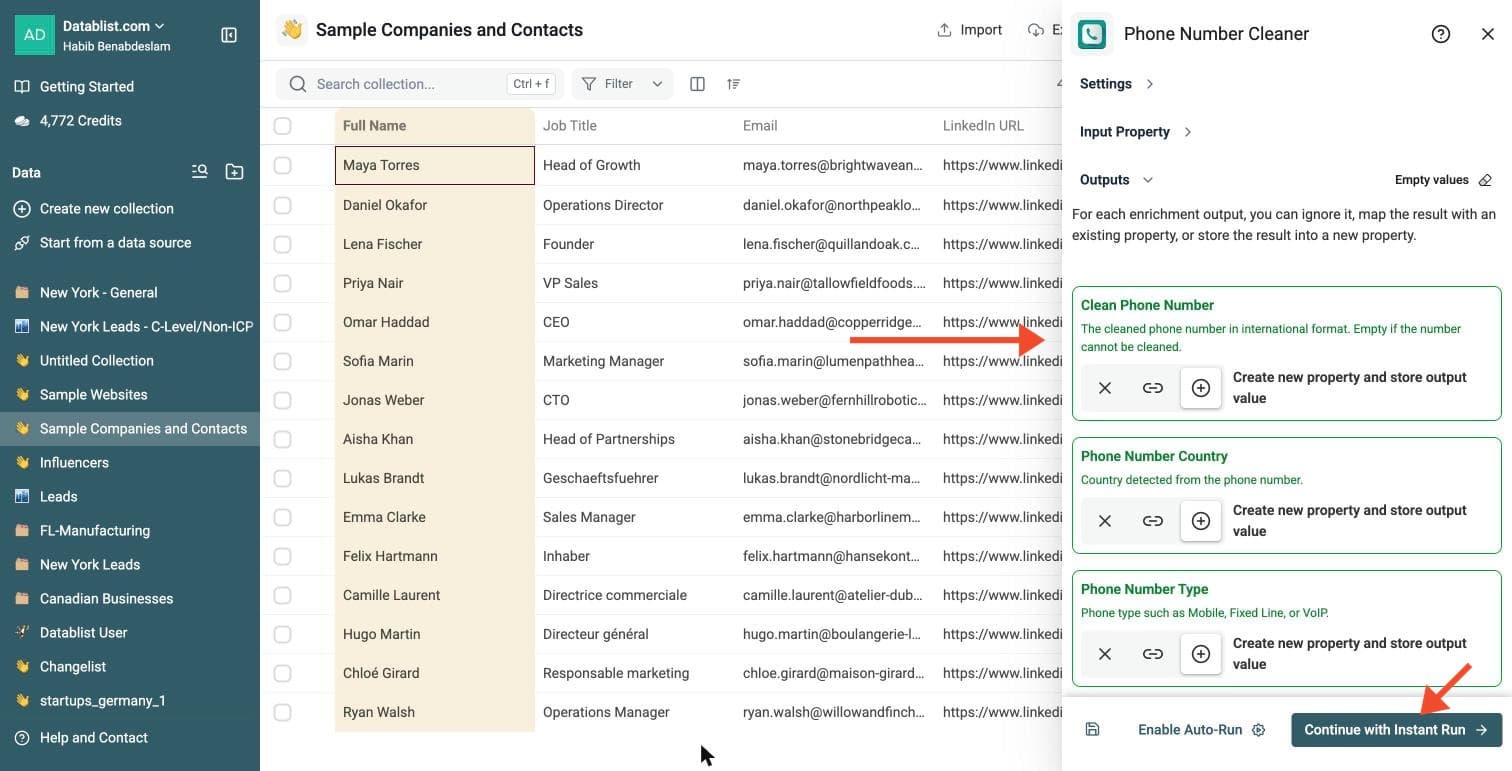Open the Canadian Businesses collection

click(130, 599)
